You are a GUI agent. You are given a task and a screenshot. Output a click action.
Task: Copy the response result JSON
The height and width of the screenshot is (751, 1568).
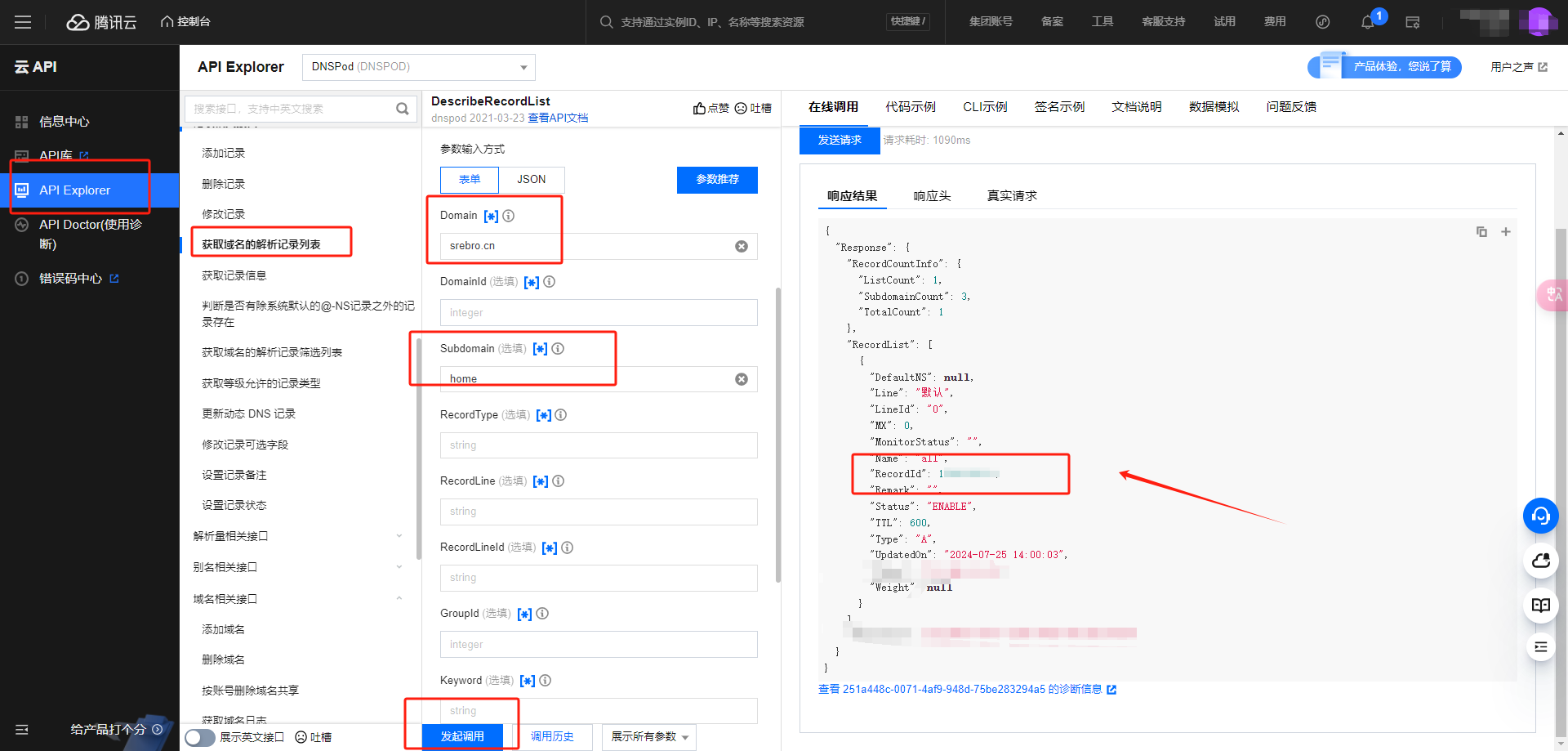click(1481, 232)
